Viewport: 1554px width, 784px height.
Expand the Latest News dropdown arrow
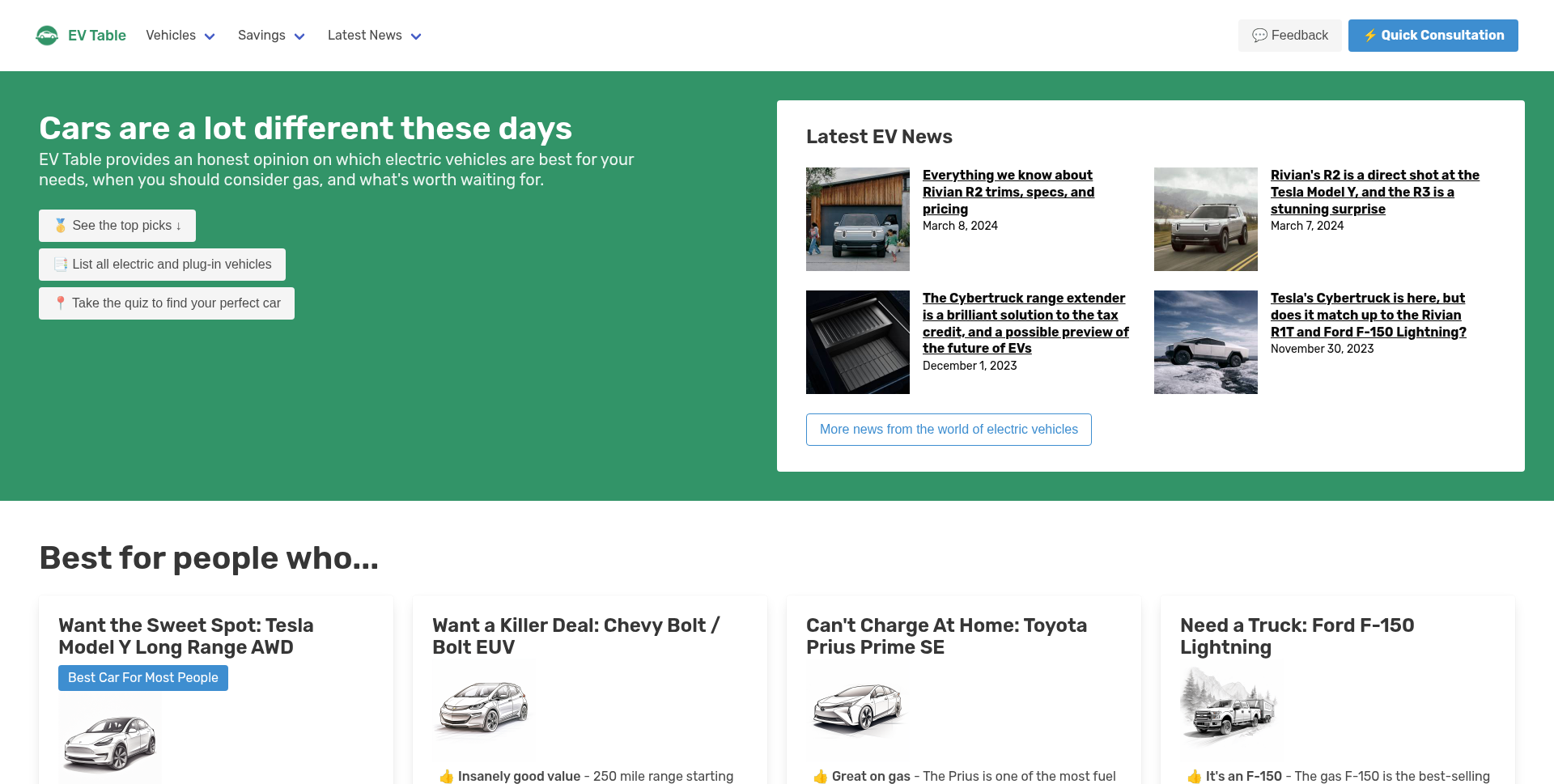pos(416,36)
